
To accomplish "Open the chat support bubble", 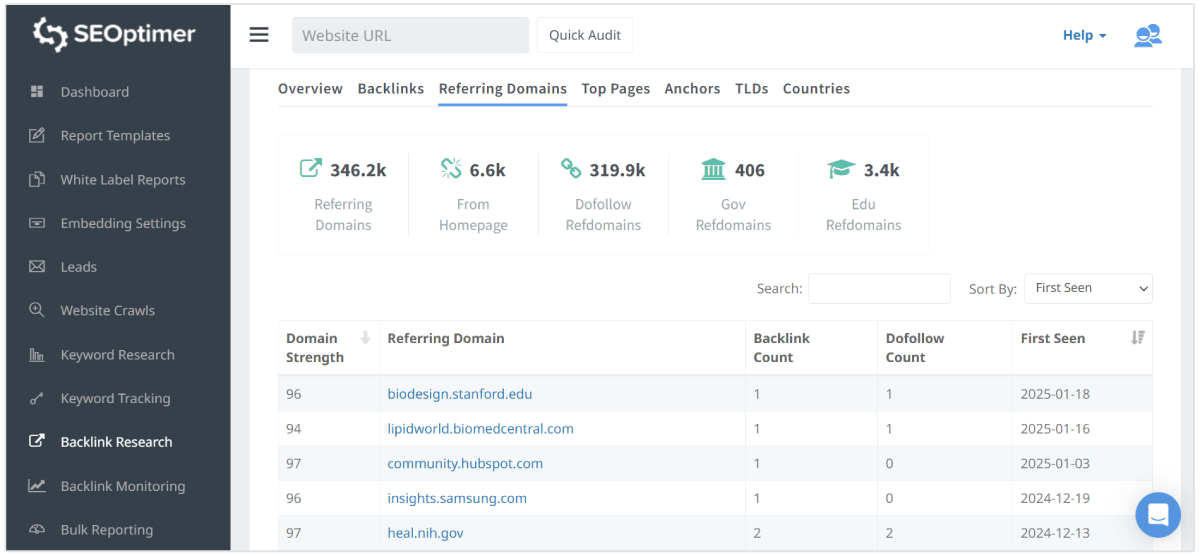I will [x=1158, y=515].
